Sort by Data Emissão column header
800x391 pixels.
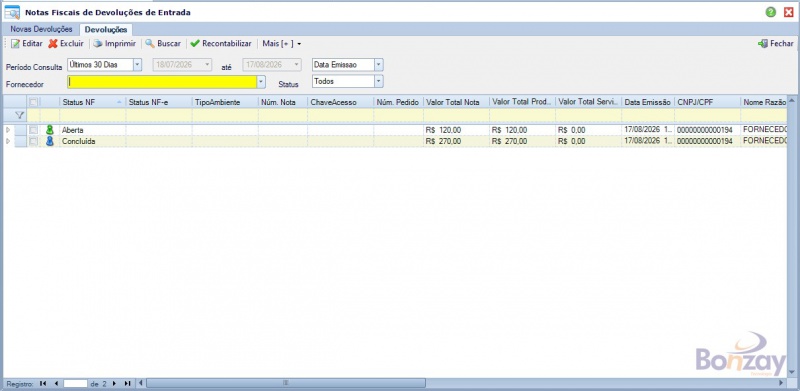(647, 102)
